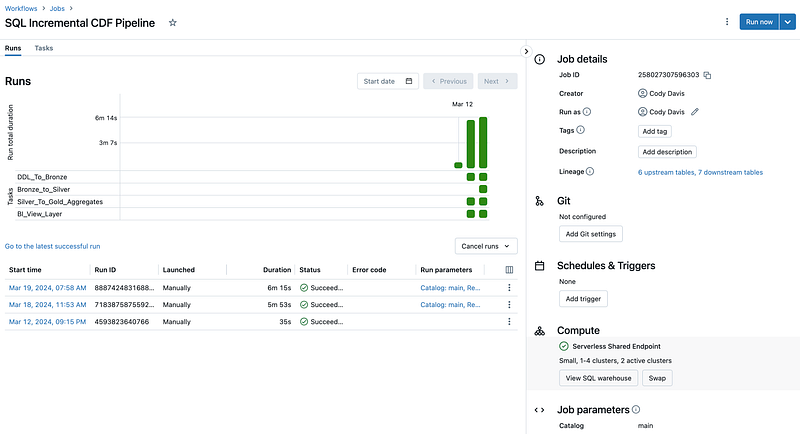
Task: Star the SQL Incremental CDF Pipeline job
Action: click(172, 22)
